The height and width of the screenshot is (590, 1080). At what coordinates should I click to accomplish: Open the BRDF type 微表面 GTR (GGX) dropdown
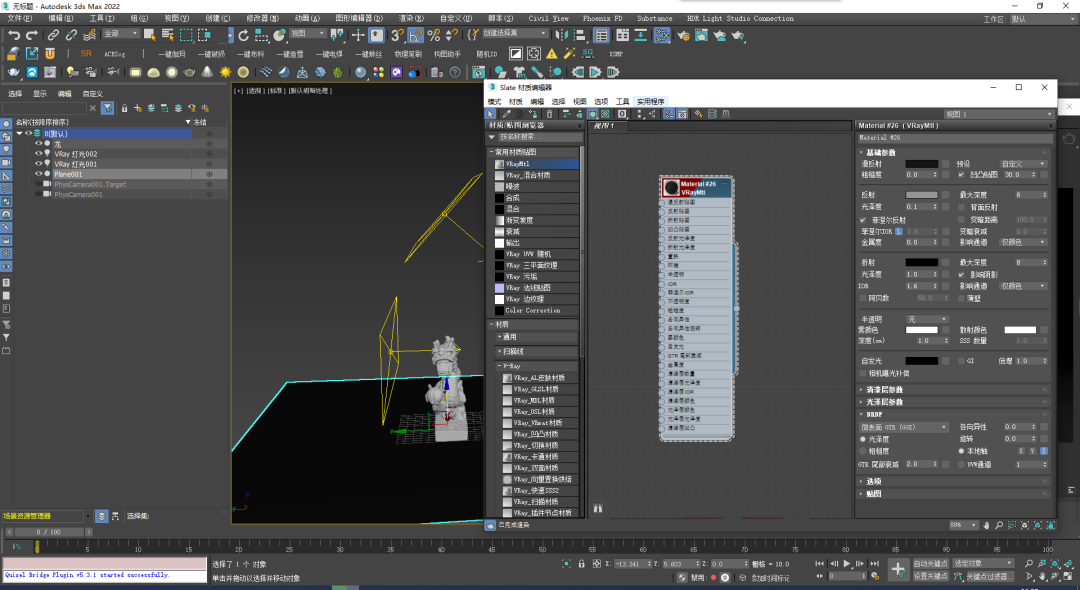click(904, 427)
